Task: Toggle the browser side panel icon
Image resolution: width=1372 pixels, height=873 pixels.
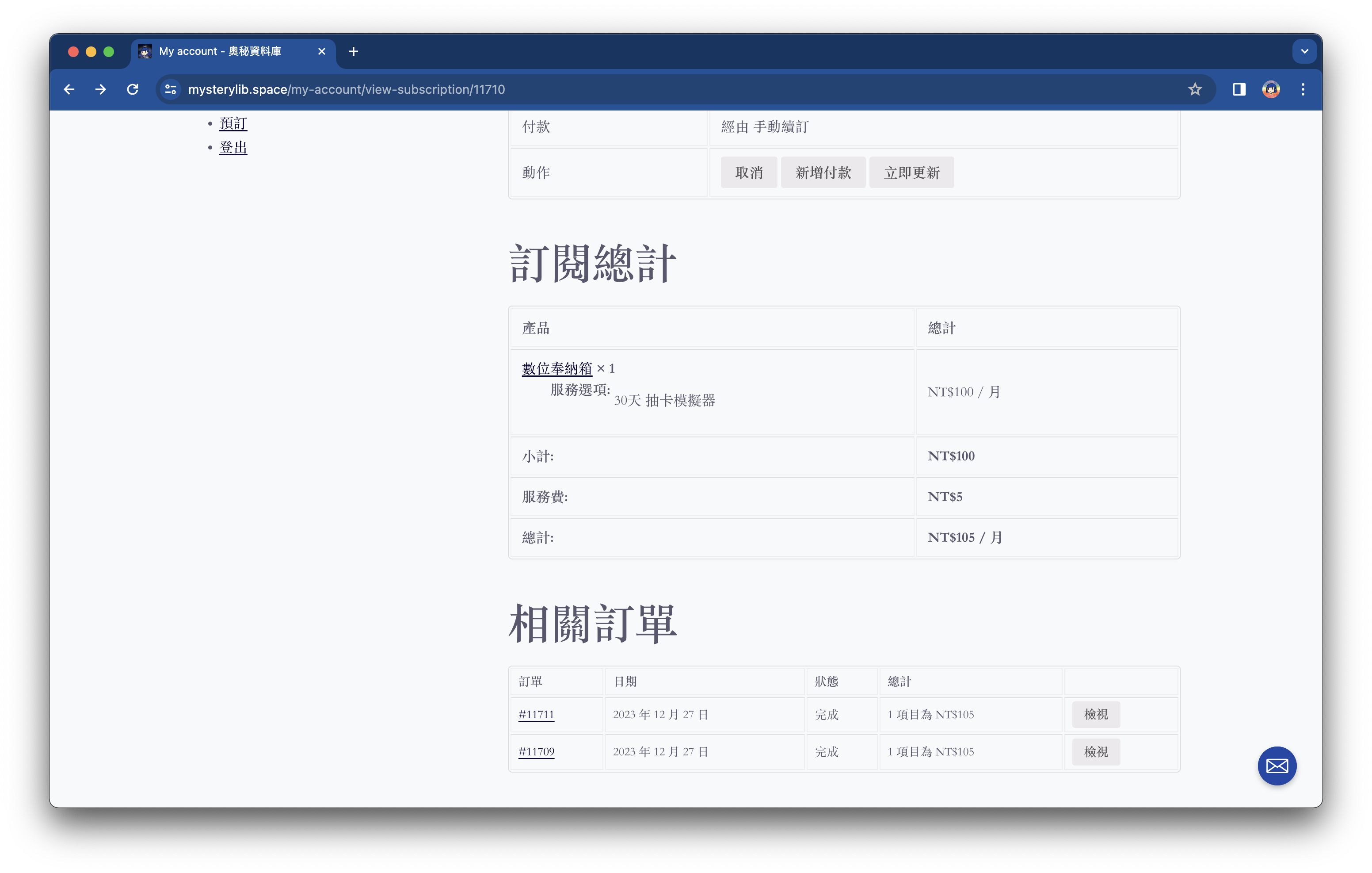Action: (1239, 89)
